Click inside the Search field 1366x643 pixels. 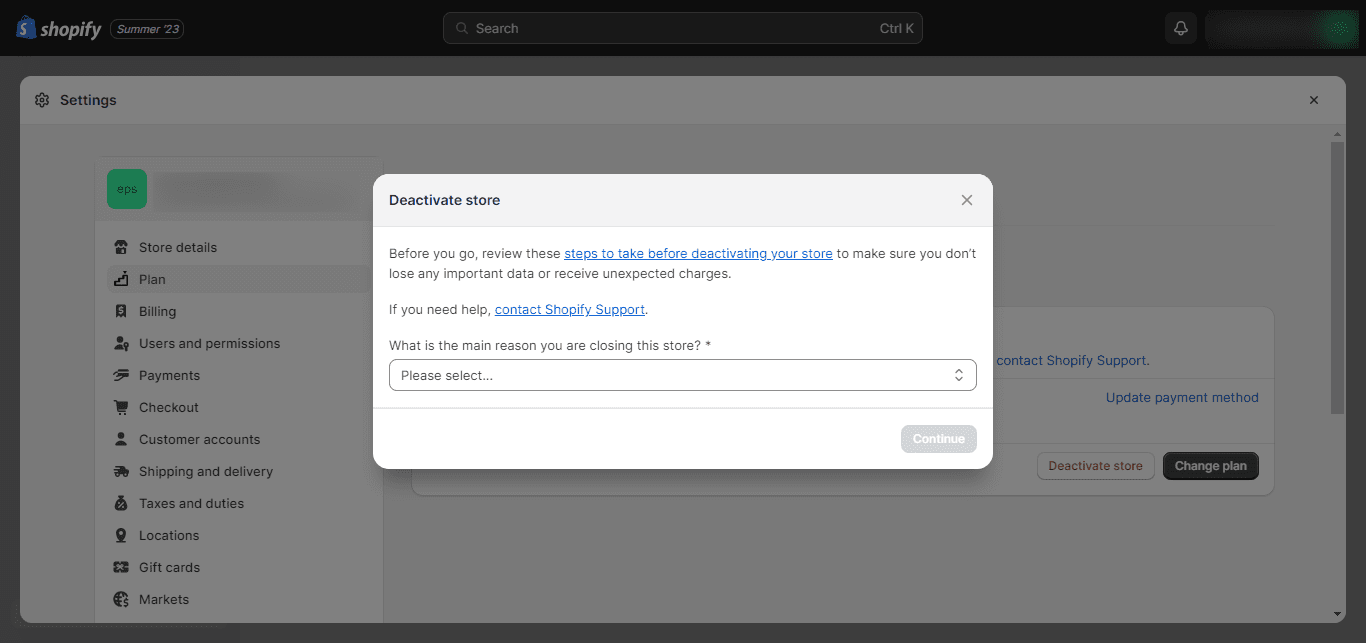[x=683, y=28]
